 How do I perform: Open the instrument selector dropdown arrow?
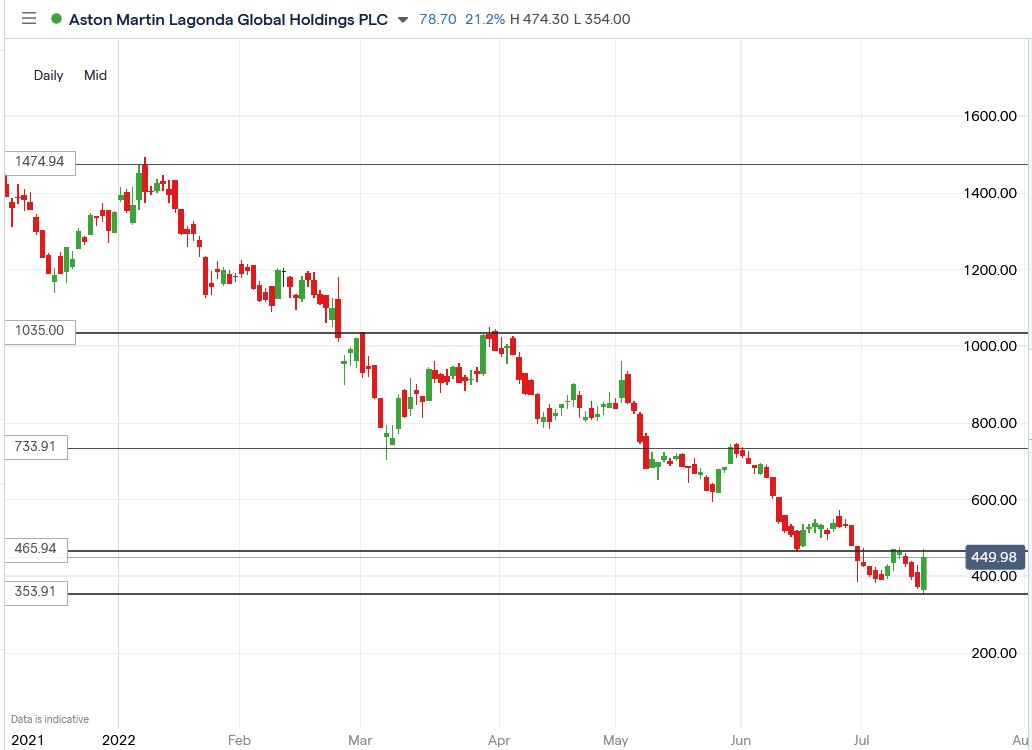tap(403, 20)
